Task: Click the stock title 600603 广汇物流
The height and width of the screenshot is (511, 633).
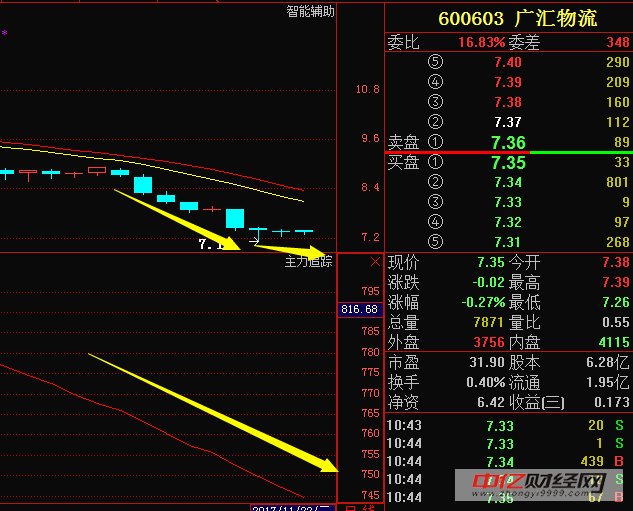Action: [518, 19]
